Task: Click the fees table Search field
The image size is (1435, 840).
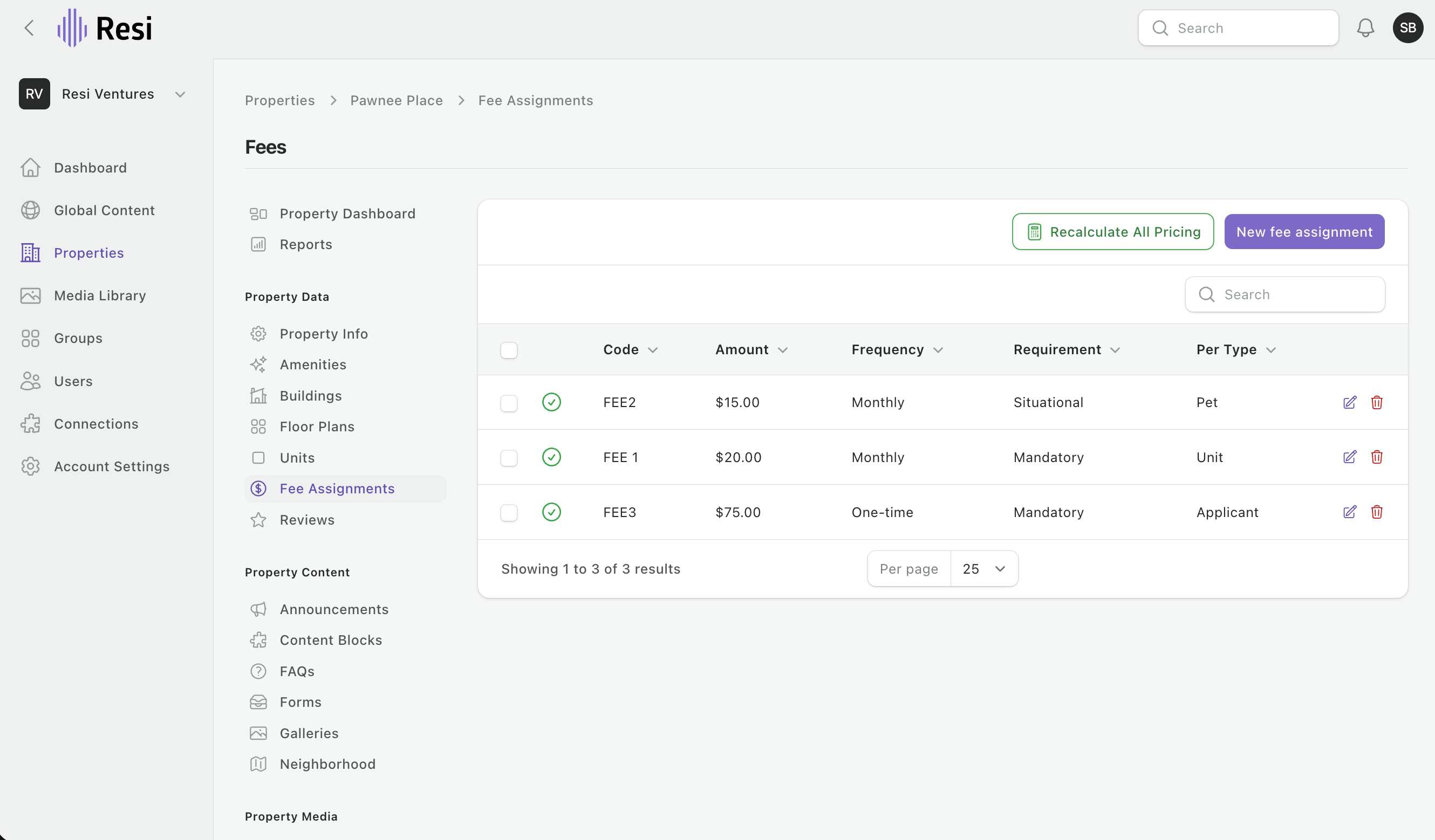Action: pos(1284,295)
